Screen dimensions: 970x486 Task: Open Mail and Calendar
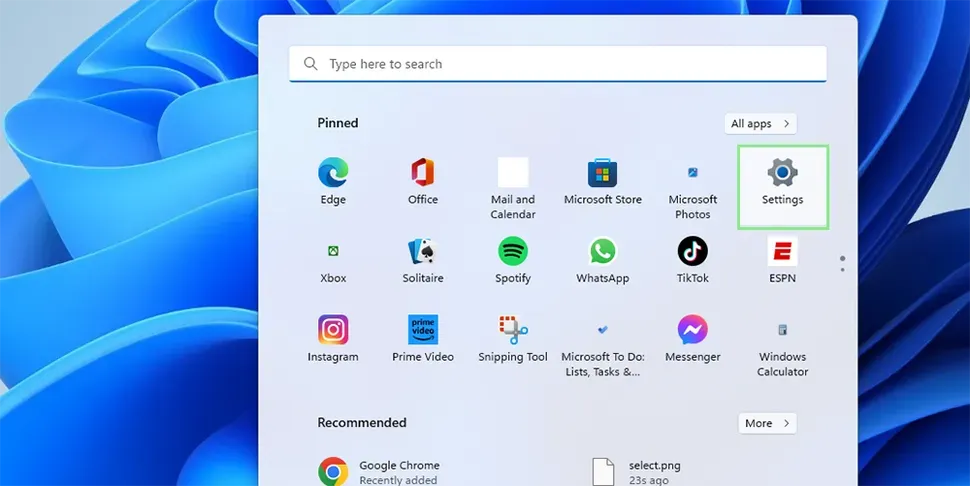[513, 188]
